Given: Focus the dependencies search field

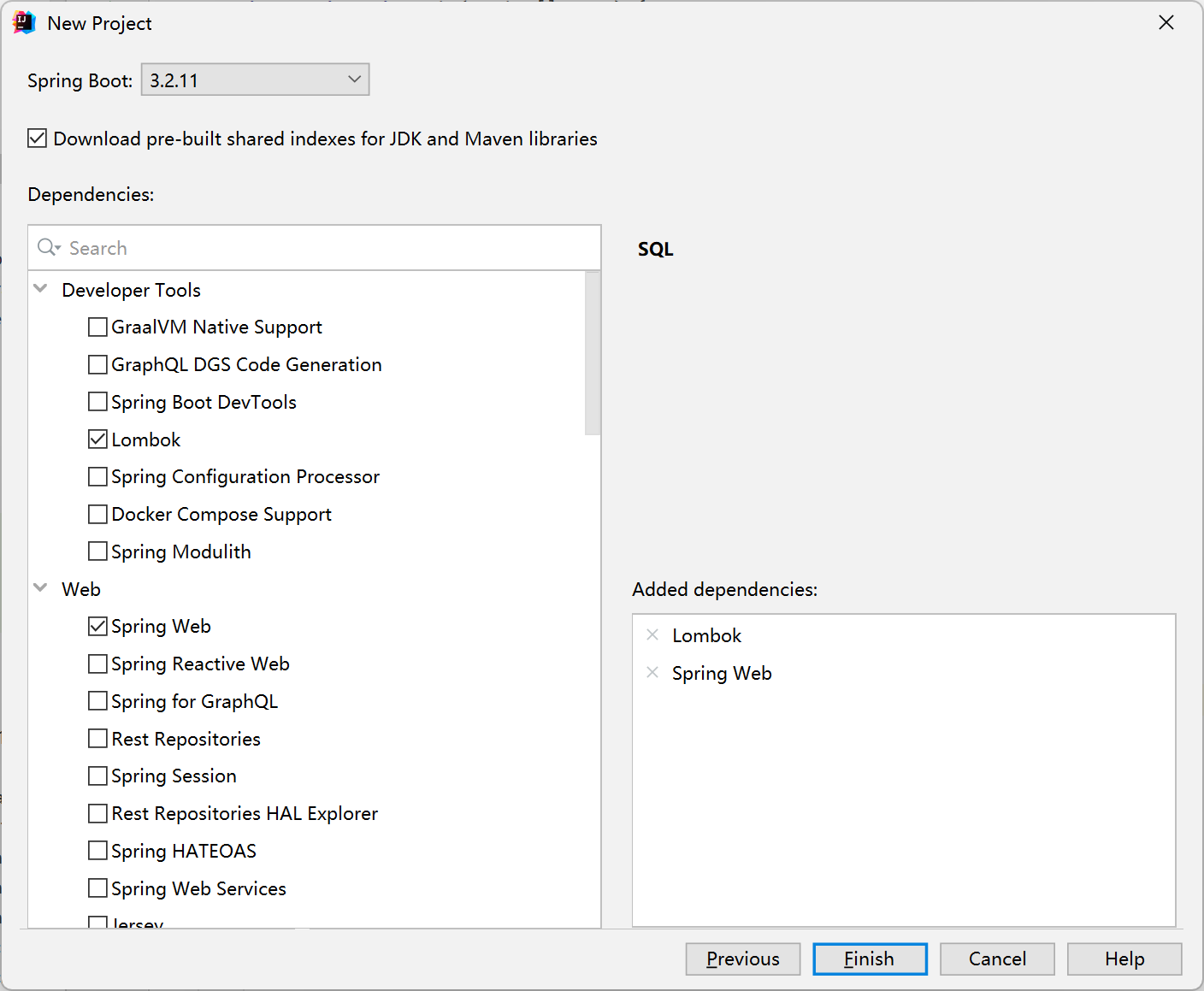Looking at the screenshot, I should (325, 248).
